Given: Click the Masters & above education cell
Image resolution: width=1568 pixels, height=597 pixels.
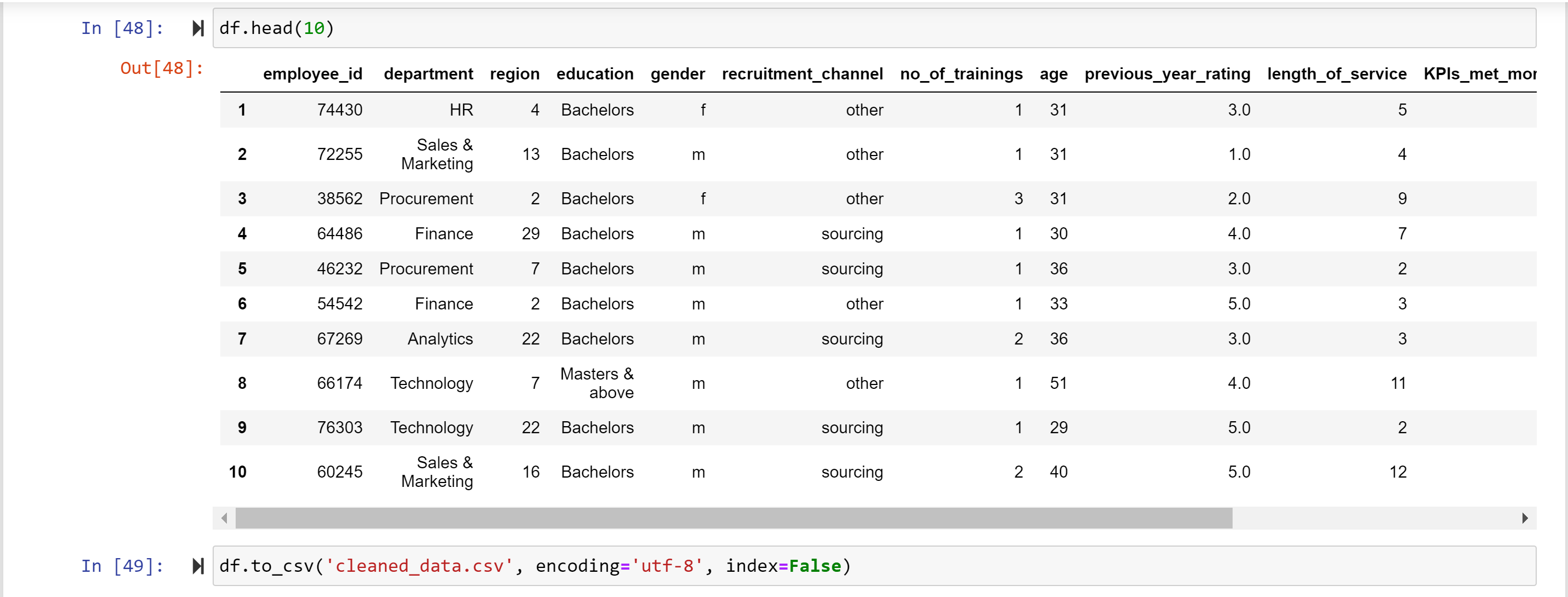Looking at the screenshot, I should (x=596, y=383).
